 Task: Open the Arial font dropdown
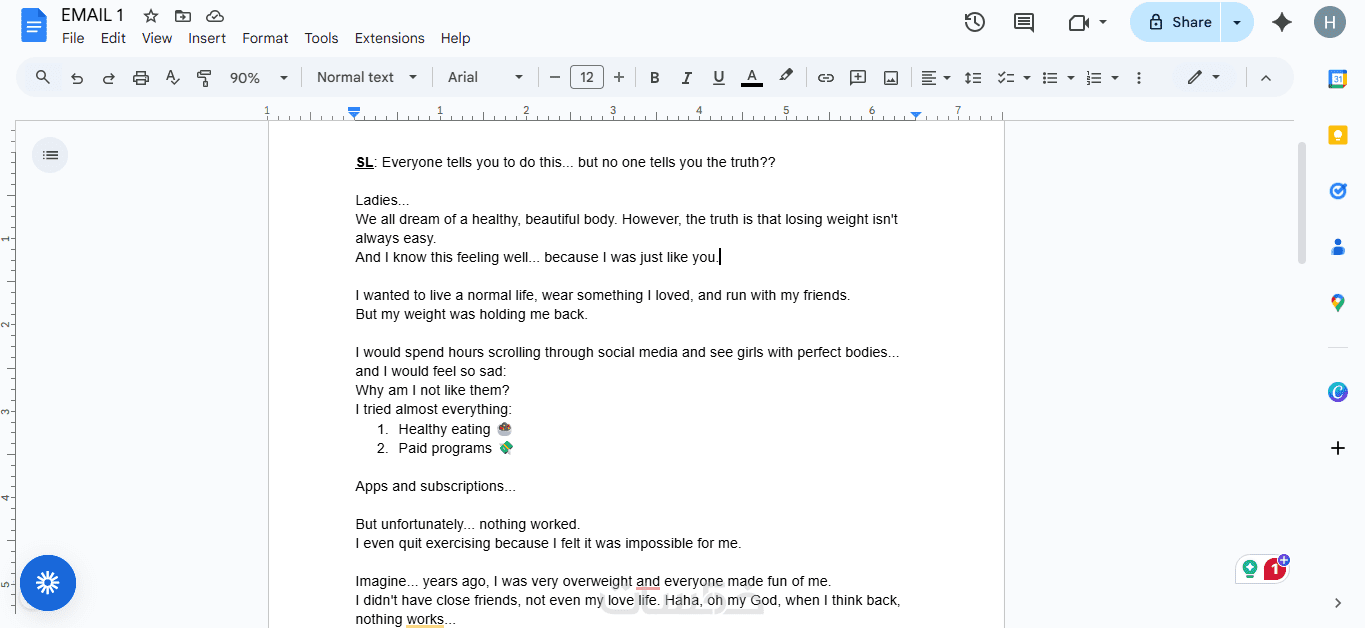[x=485, y=77]
